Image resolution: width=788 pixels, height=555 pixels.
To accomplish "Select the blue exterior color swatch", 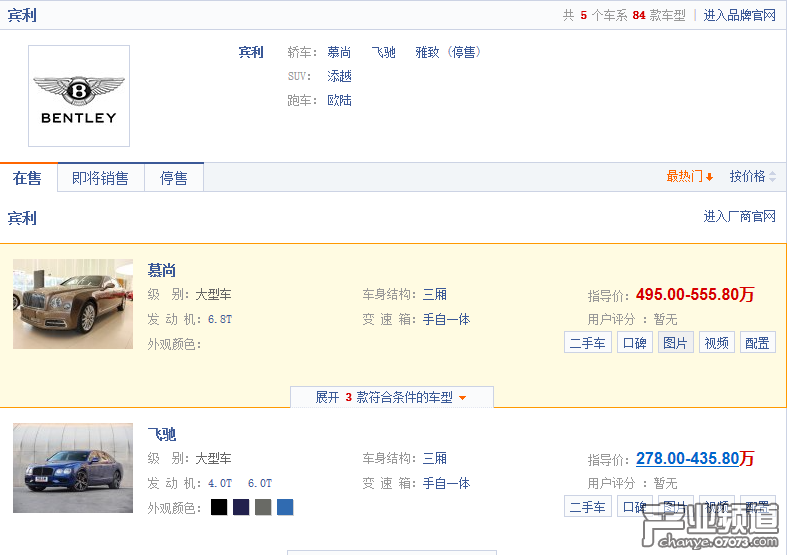I will [x=285, y=507].
